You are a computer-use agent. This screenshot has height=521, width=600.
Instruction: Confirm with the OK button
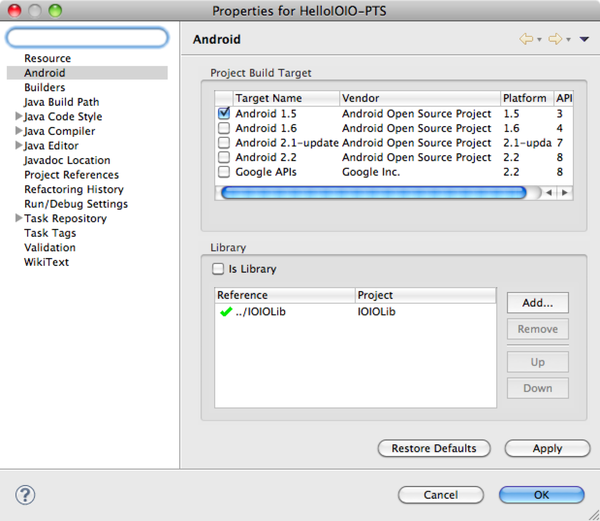pyautogui.click(x=541, y=495)
